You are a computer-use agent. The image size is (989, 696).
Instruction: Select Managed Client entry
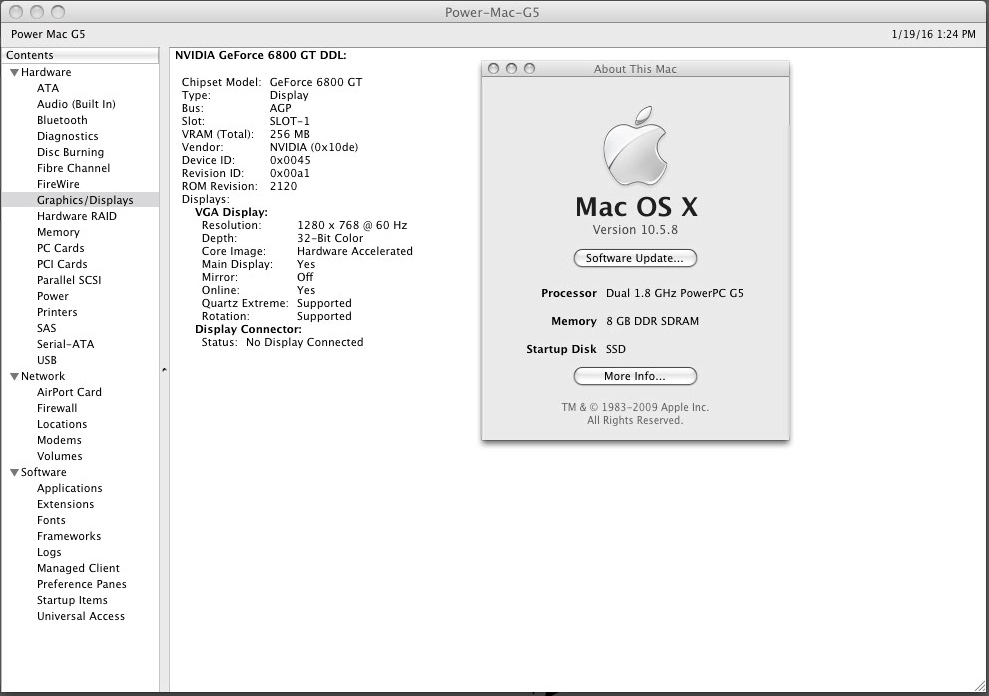(78, 568)
